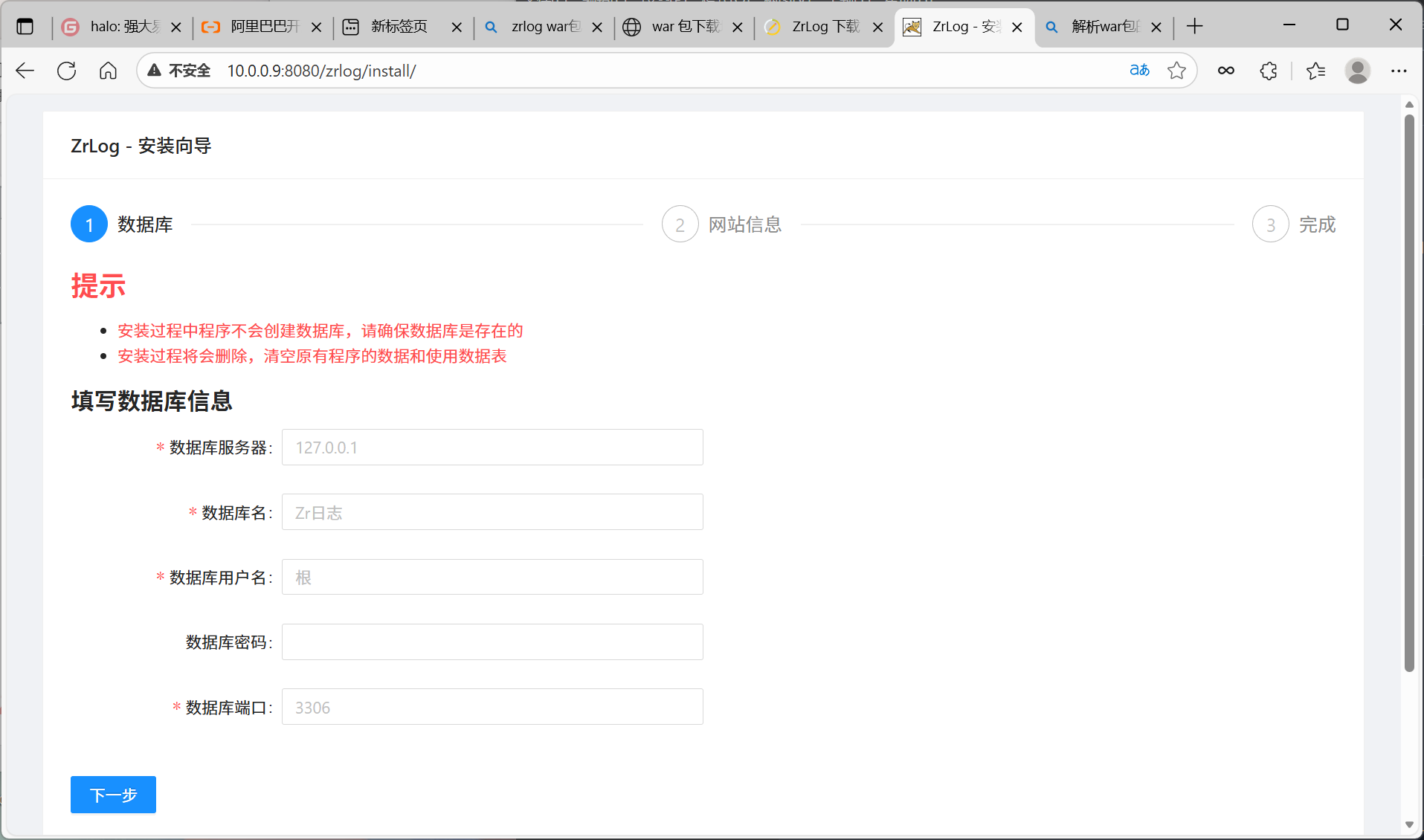Click the not-secure warning icon
This screenshot has height=840, width=1424.
point(155,71)
